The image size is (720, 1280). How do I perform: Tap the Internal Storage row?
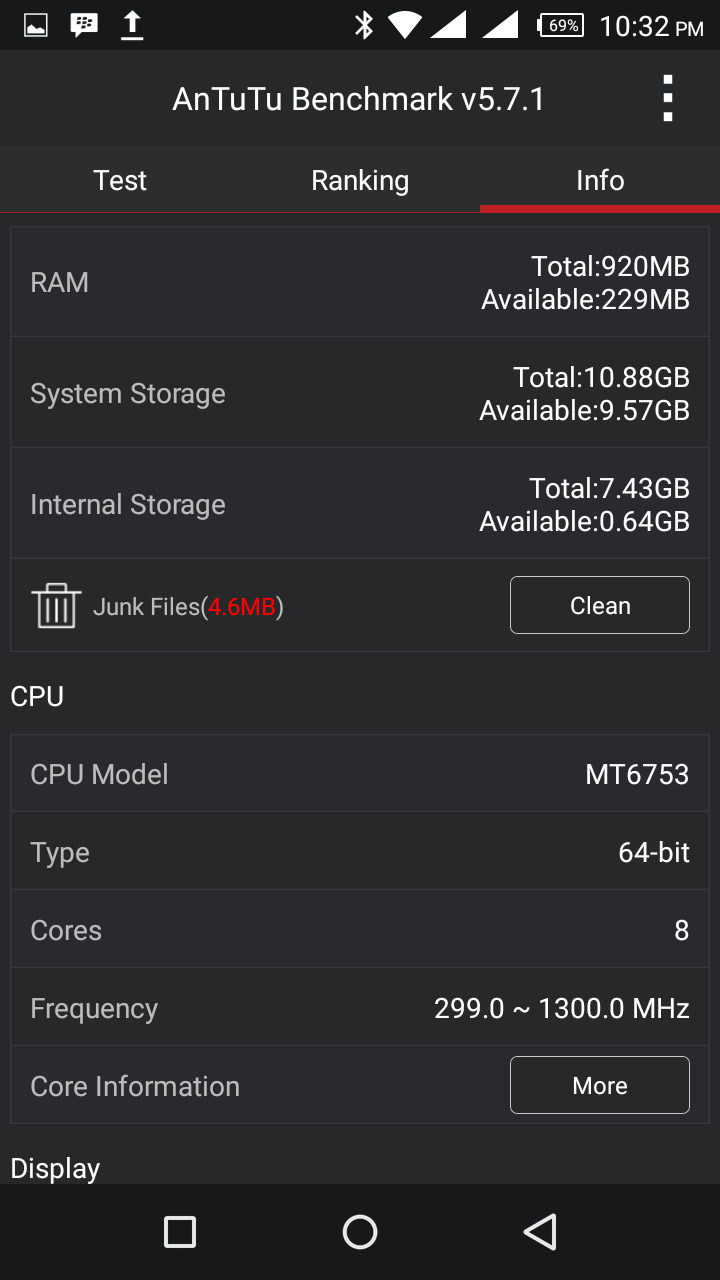pyautogui.click(x=360, y=504)
